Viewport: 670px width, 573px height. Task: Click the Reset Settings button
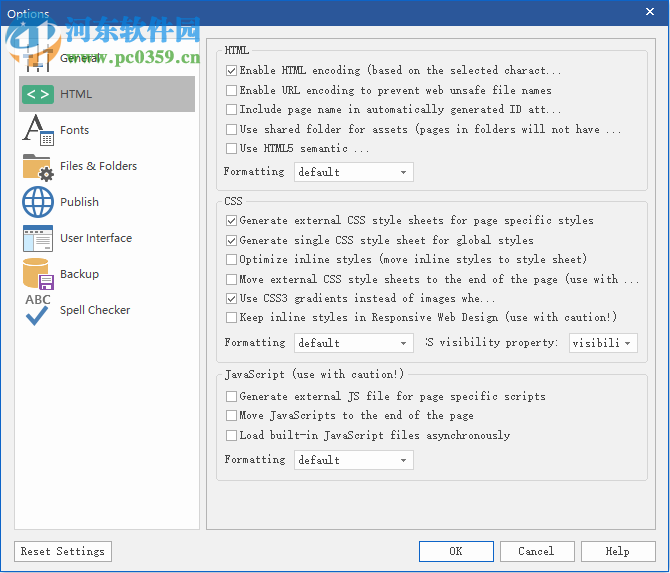point(63,552)
